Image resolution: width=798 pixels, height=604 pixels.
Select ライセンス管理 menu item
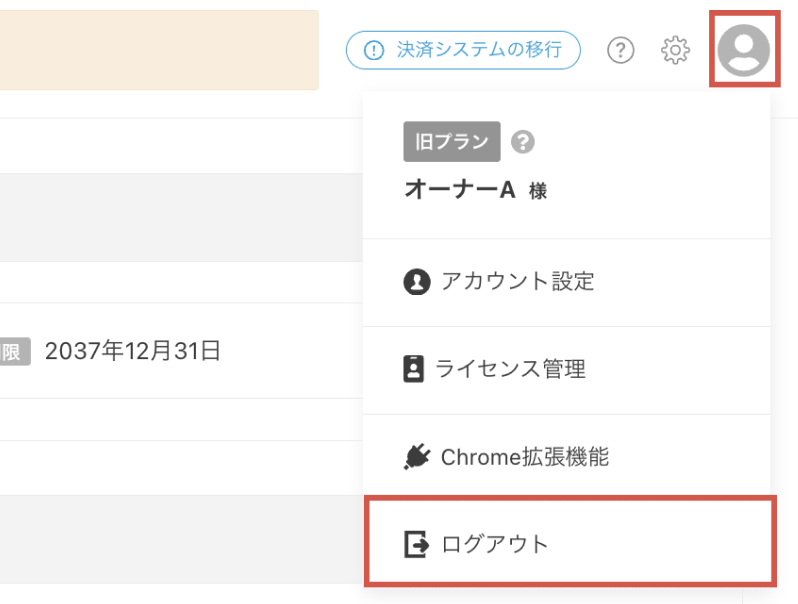[x=566, y=370]
